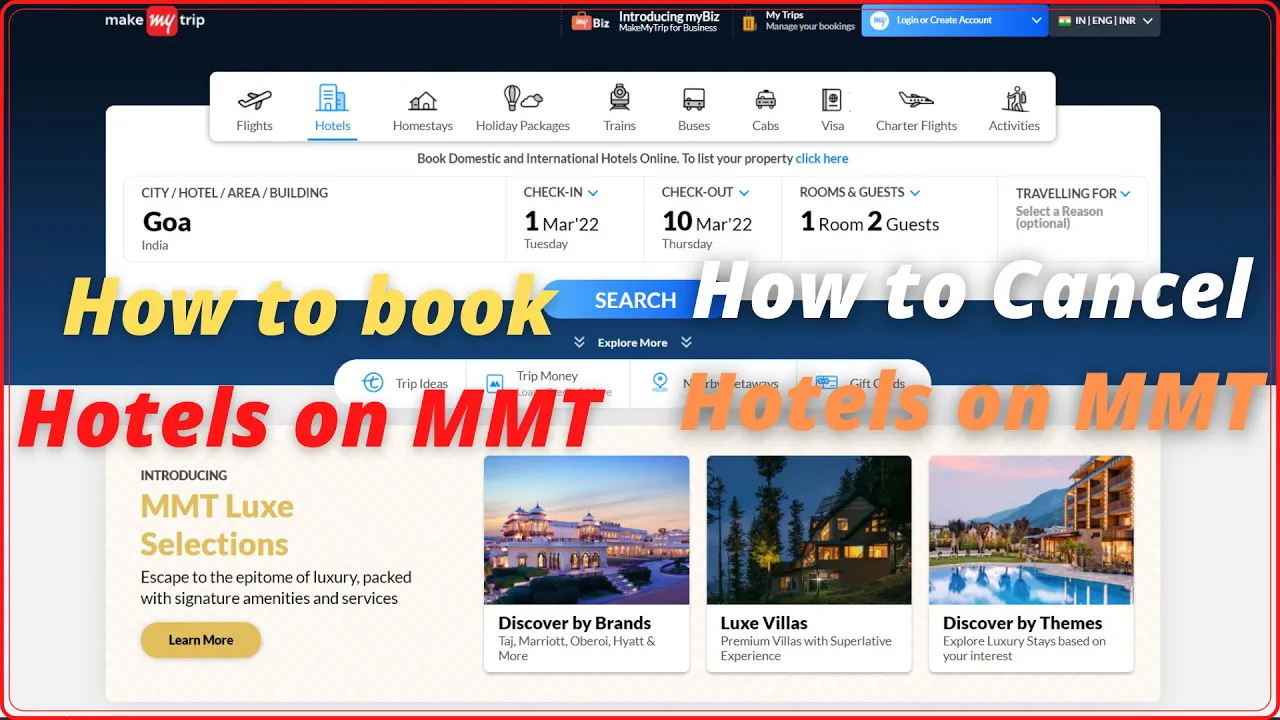The image size is (1280, 720).
Task: Click the Nearby Getaways pin icon
Action: (659, 382)
